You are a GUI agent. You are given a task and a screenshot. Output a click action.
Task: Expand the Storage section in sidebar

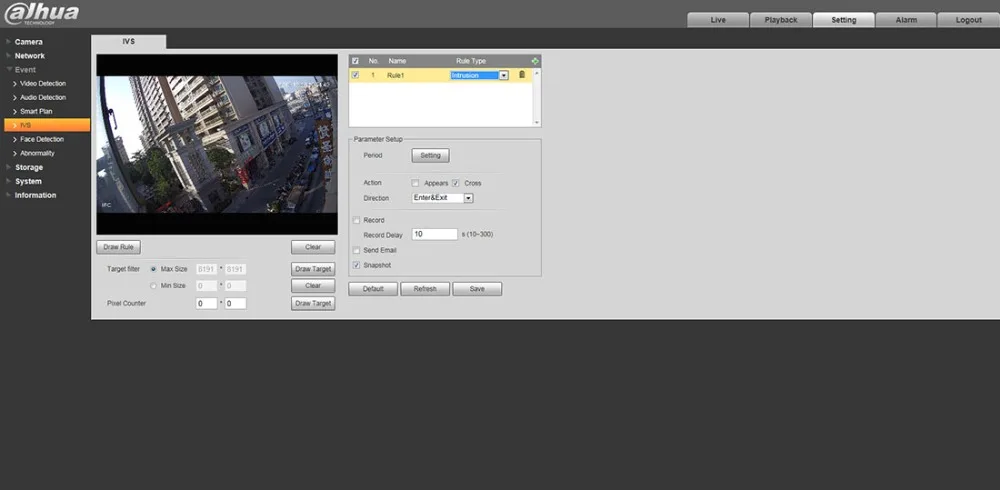pos(28,167)
